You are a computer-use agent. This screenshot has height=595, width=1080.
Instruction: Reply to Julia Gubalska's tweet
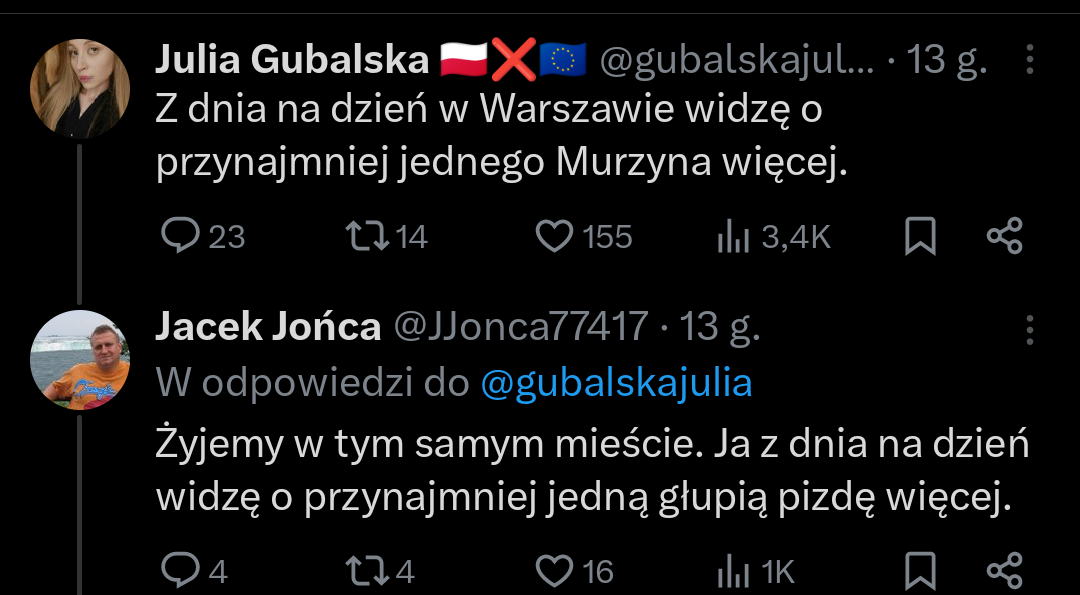[x=181, y=236]
